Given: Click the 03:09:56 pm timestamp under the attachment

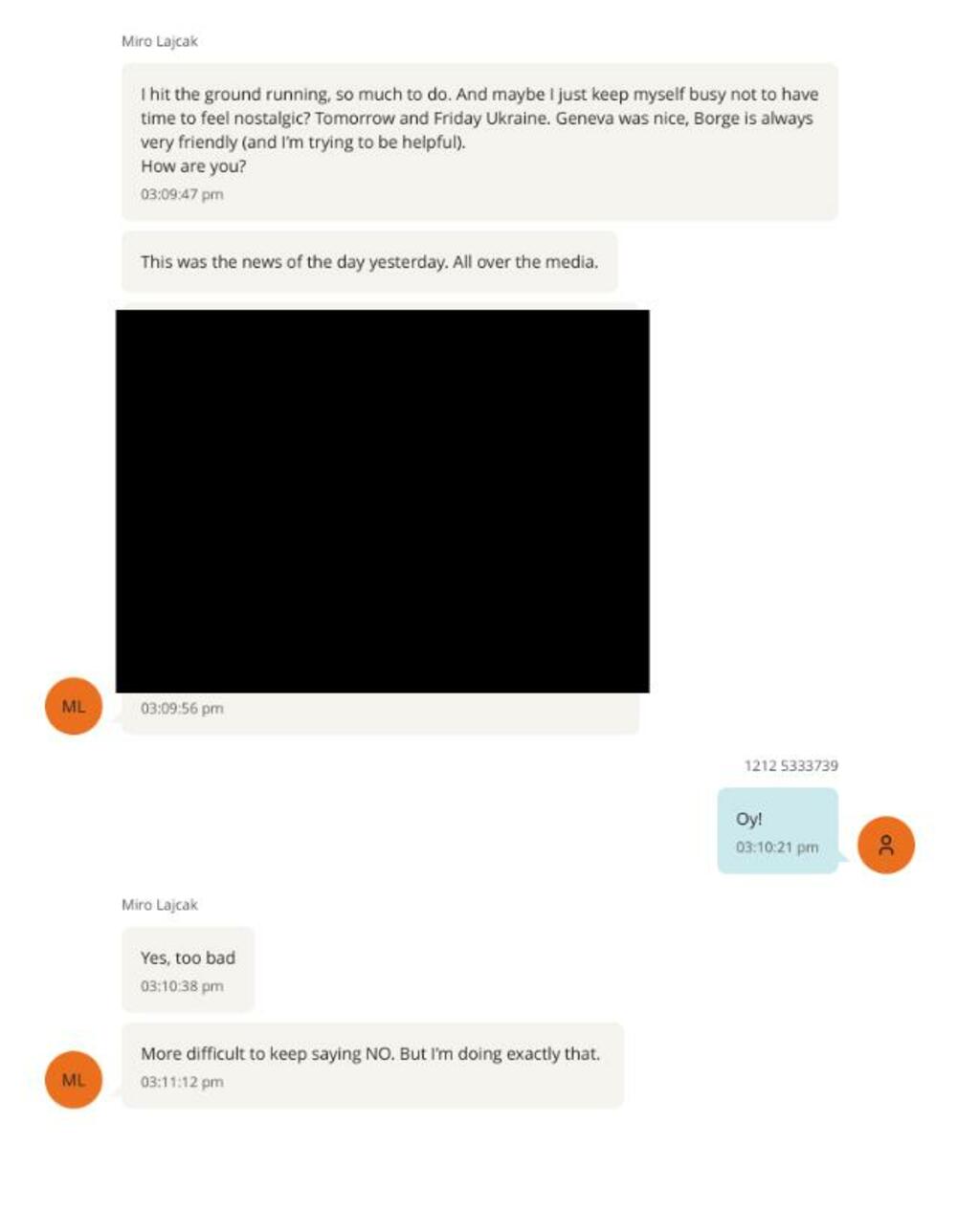Looking at the screenshot, I should pyautogui.click(x=182, y=709).
